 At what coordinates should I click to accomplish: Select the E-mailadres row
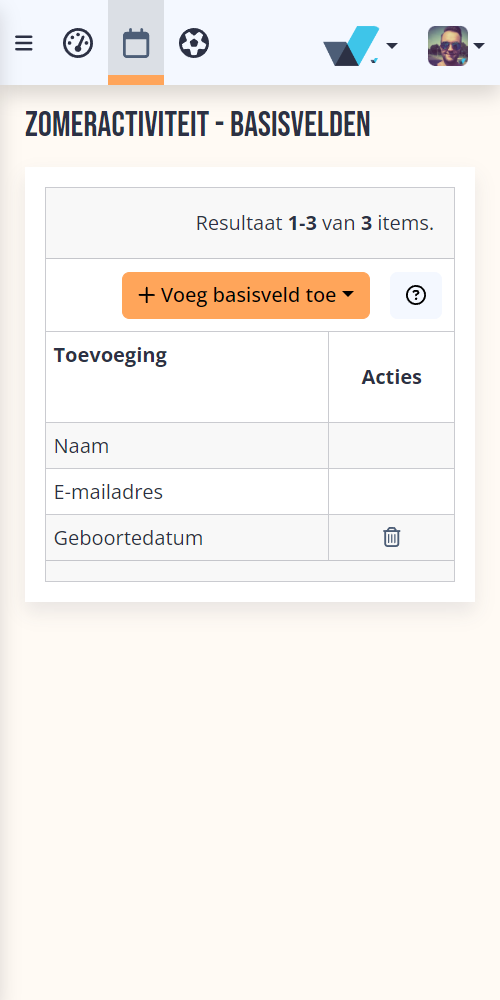pos(250,492)
